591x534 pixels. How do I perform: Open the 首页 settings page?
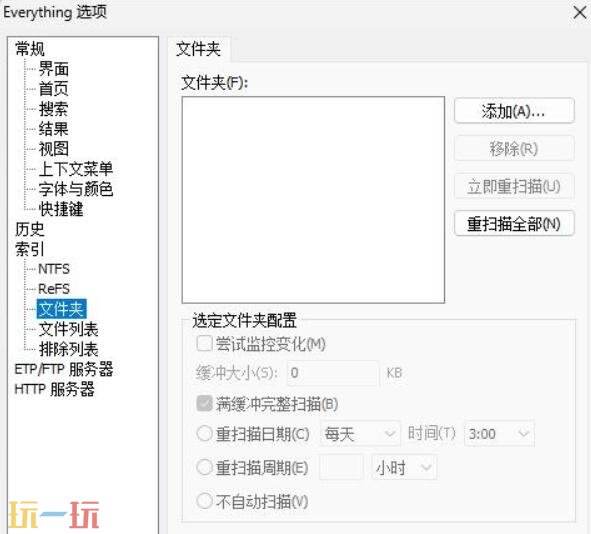(x=54, y=89)
